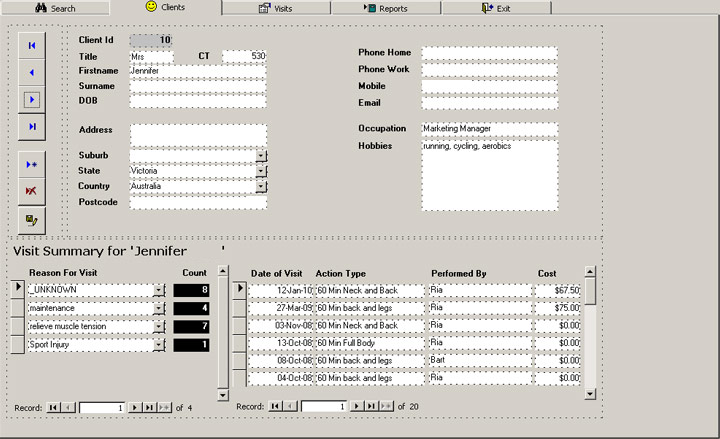
Task: First record button in Reason list navigator
Action: tap(53, 407)
